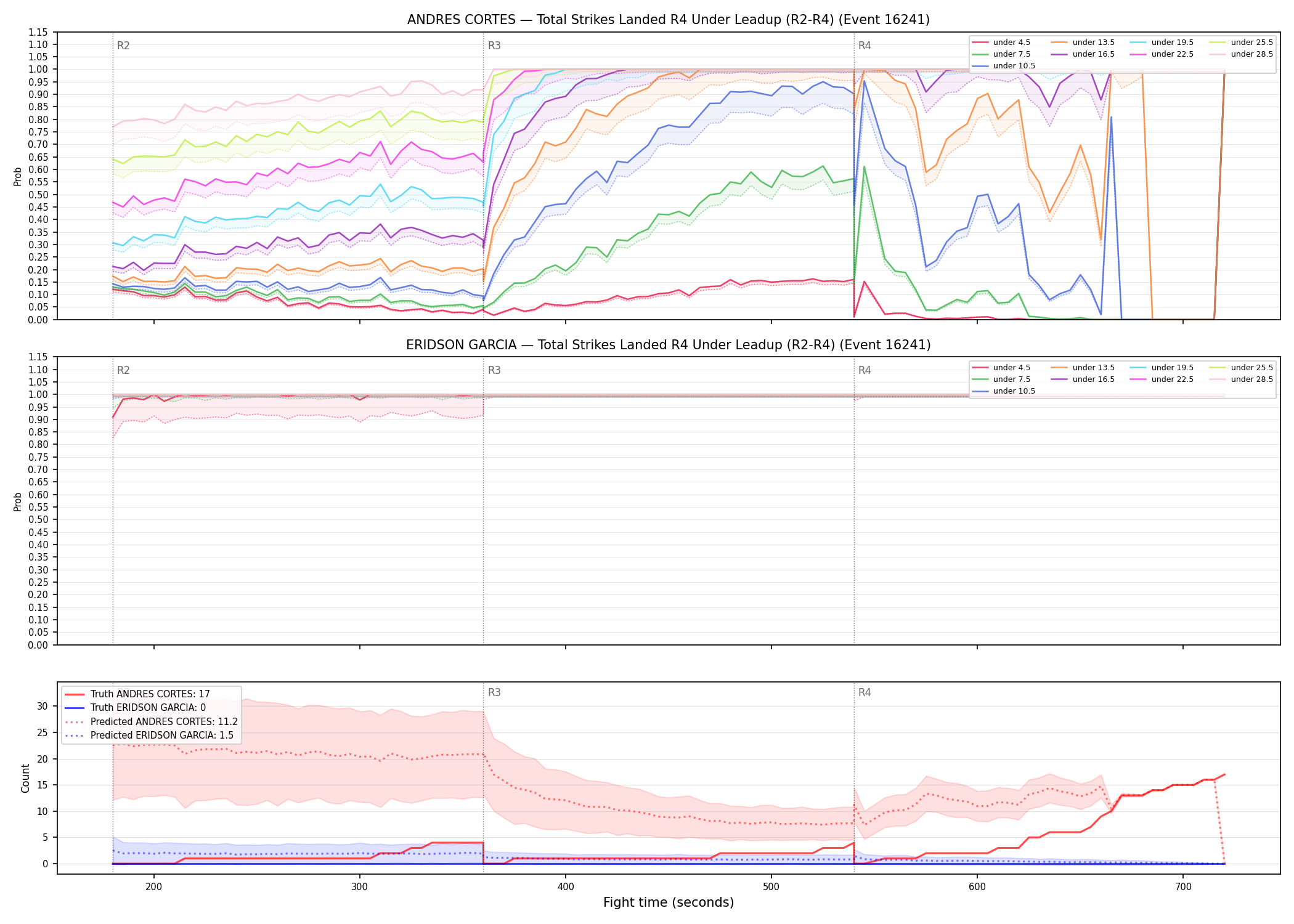Click the R3 marker in the middle chart
1294x924 pixels.
click(494, 370)
